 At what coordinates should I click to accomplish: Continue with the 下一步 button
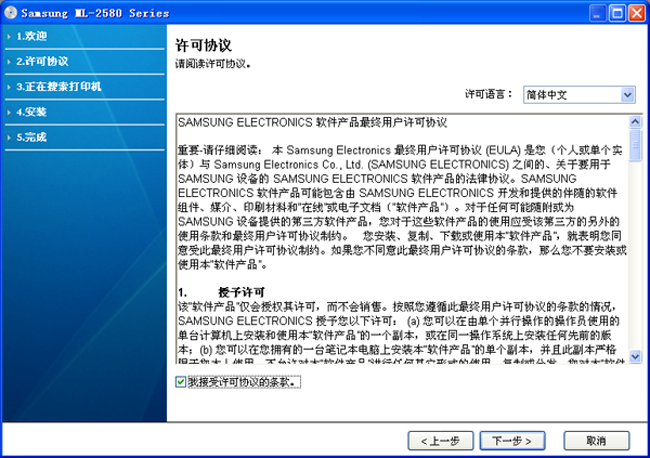(x=512, y=441)
